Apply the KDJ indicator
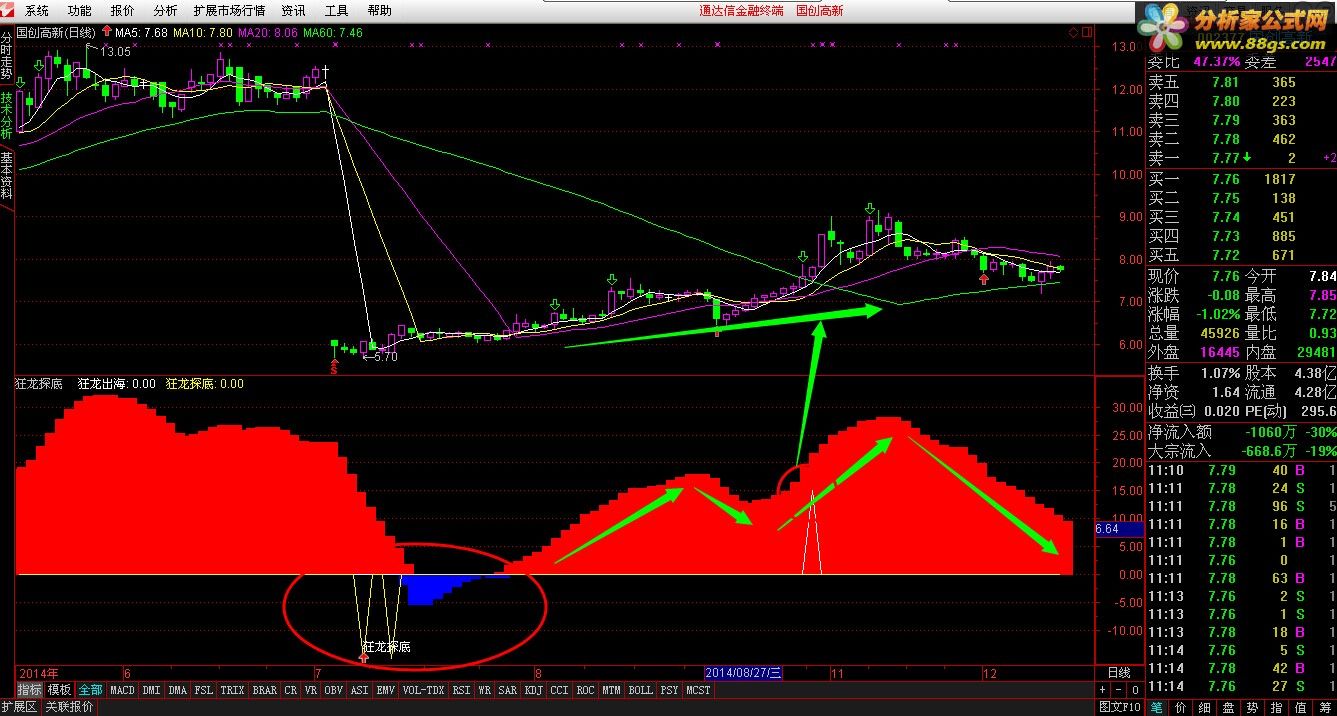The width and height of the screenshot is (1337, 716). pos(534,690)
